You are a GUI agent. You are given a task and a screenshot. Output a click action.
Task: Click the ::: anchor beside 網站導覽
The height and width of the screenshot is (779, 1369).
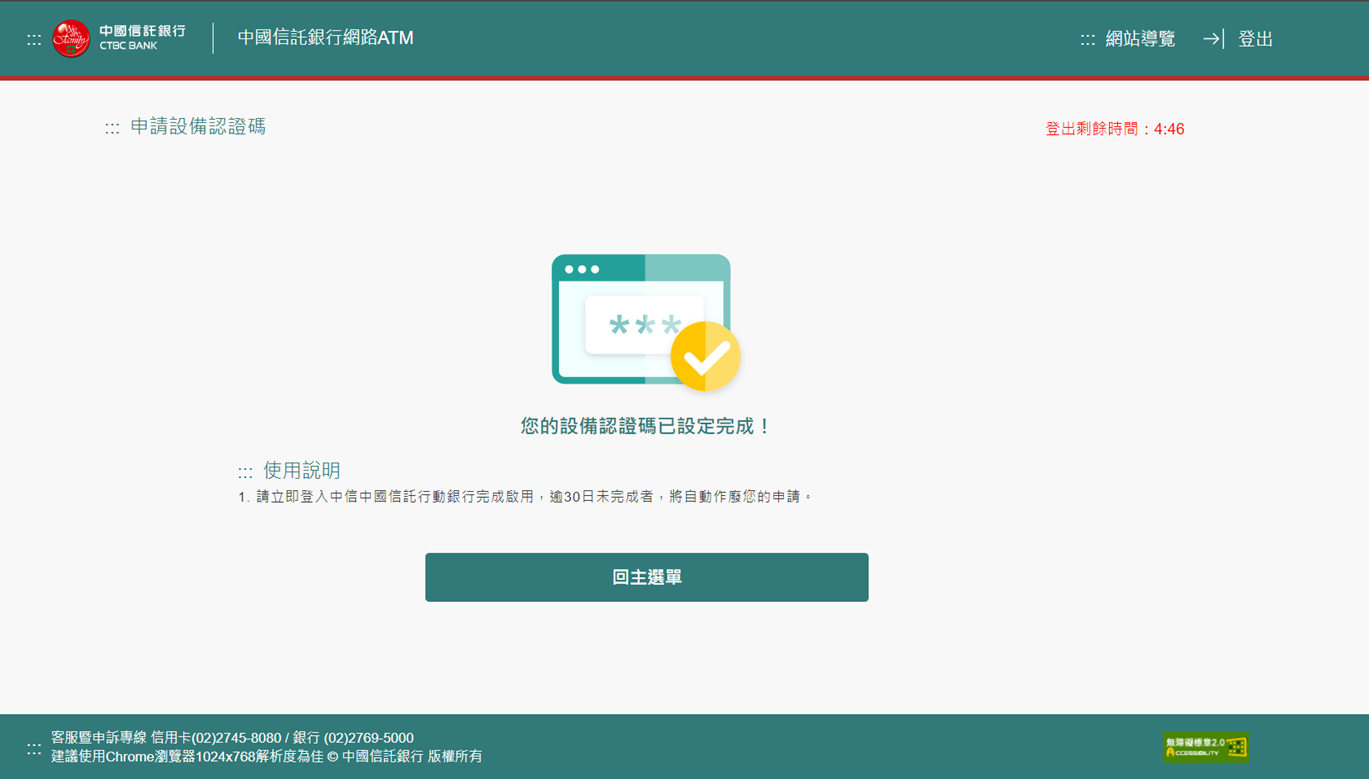pos(1088,40)
